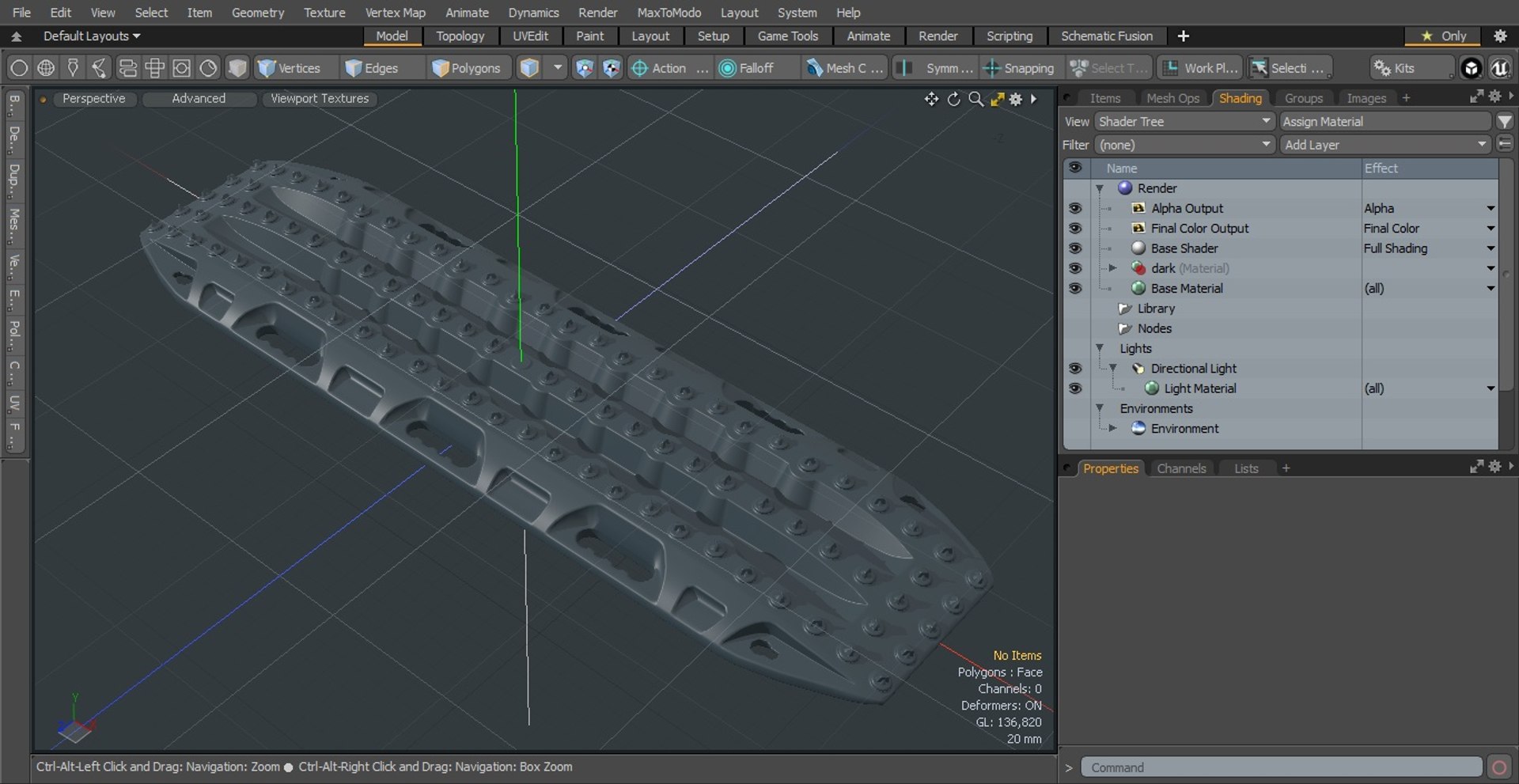This screenshot has height=784, width=1519.
Task: Open Default Layouts dropdown
Action: (x=92, y=36)
